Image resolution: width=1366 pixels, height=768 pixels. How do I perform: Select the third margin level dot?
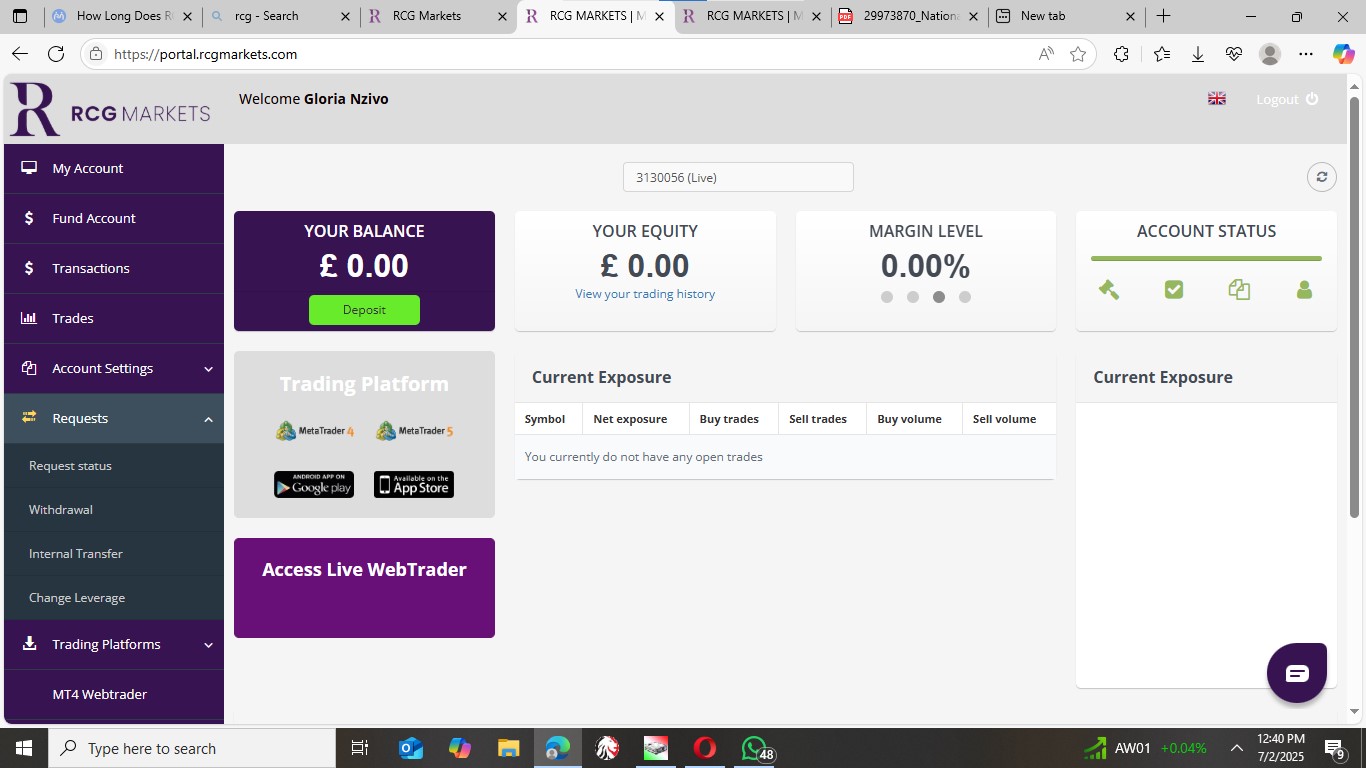[939, 297]
